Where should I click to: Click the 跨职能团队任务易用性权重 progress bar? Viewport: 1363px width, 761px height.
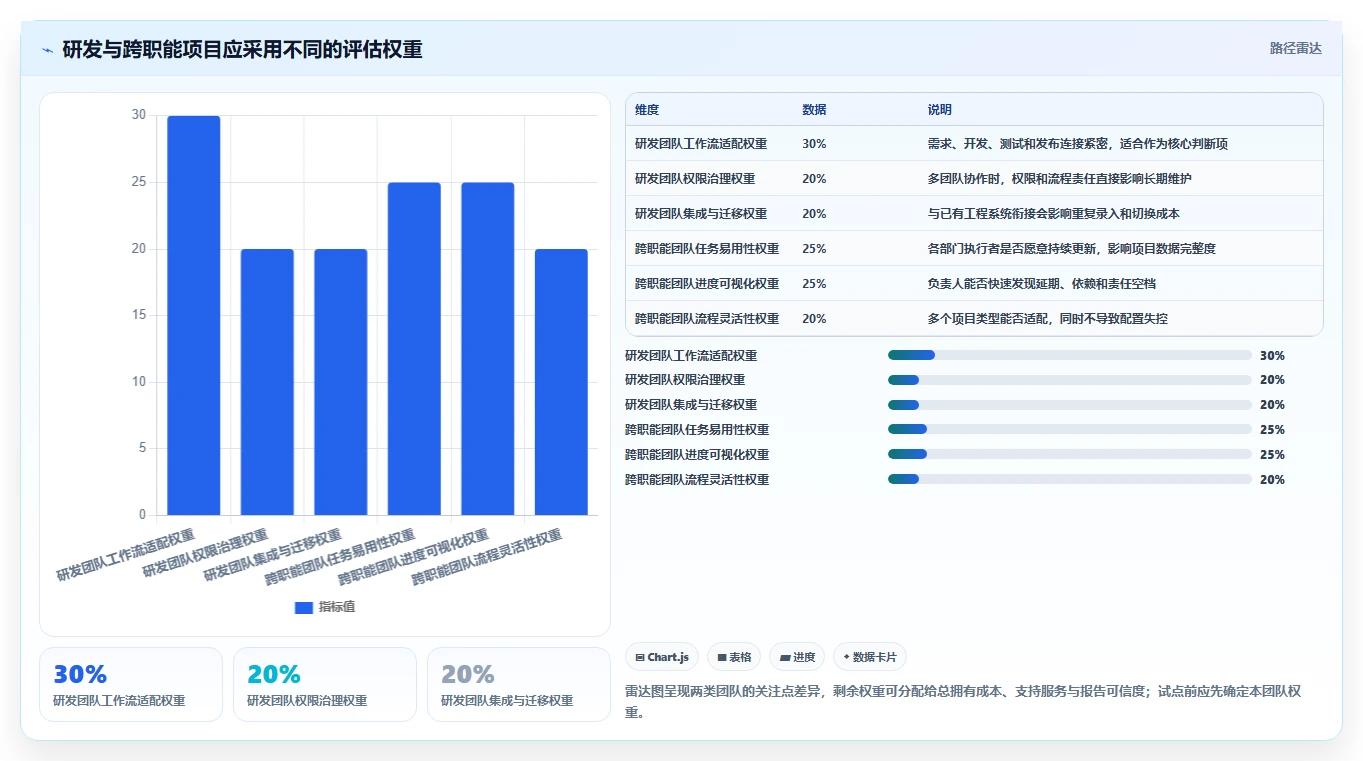pyautogui.click(x=1070, y=430)
